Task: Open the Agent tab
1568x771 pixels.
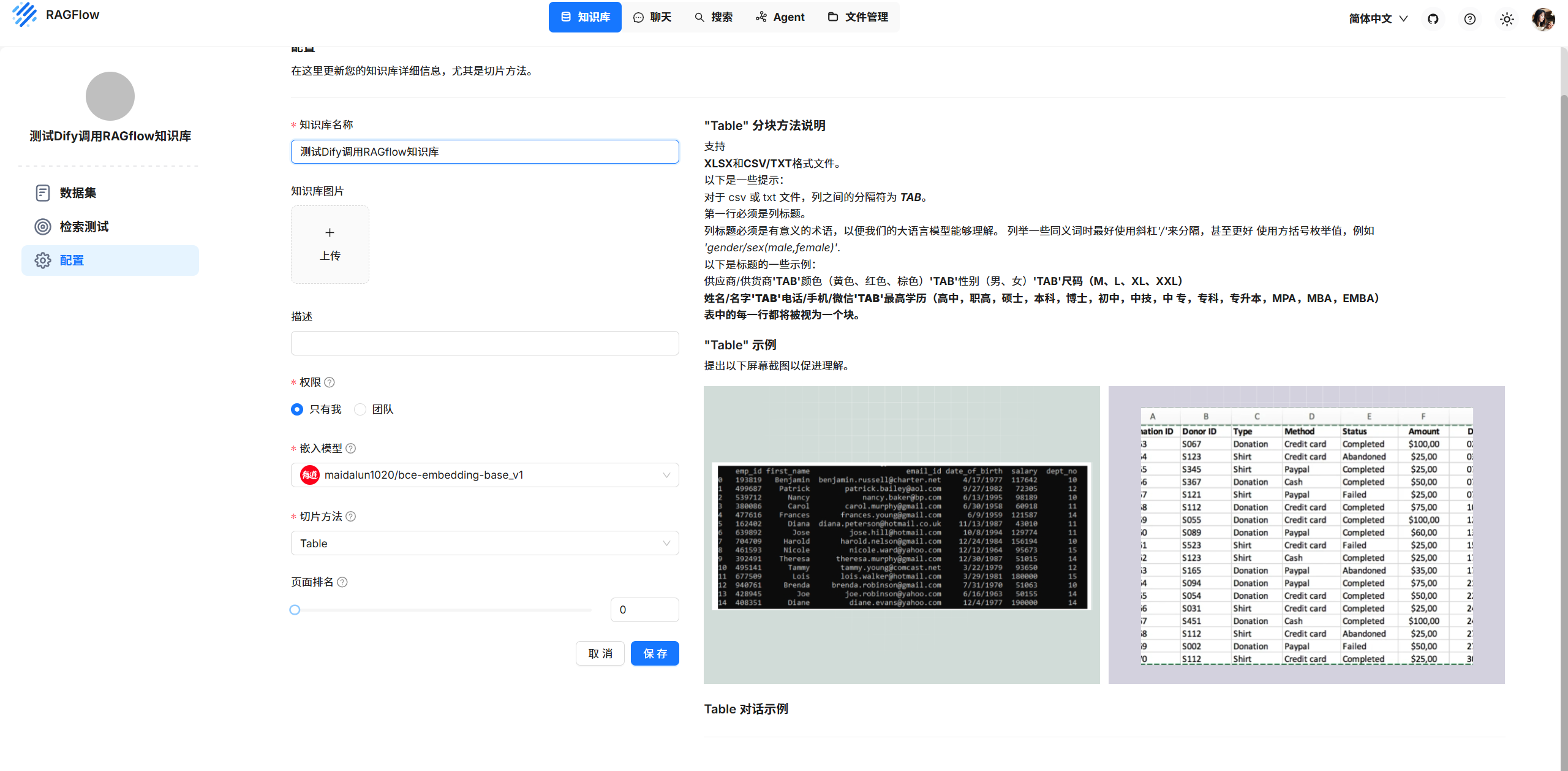Action: coord(780,17)
